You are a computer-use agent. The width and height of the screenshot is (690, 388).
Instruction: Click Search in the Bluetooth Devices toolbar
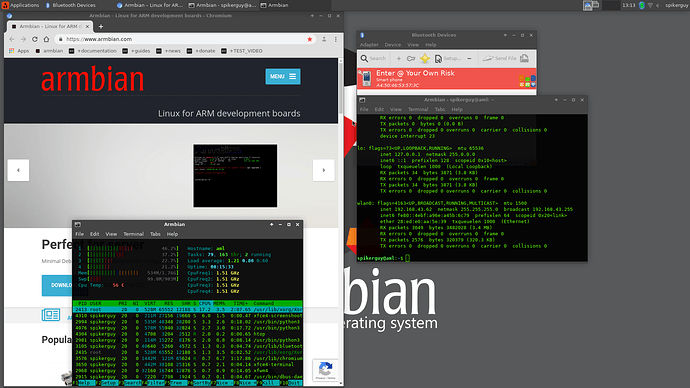pos(373,59)
